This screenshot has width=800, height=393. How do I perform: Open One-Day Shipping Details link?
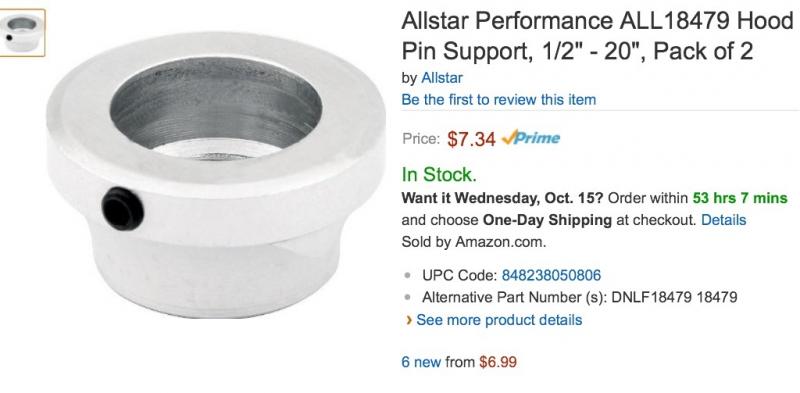[x=723, y=220]
